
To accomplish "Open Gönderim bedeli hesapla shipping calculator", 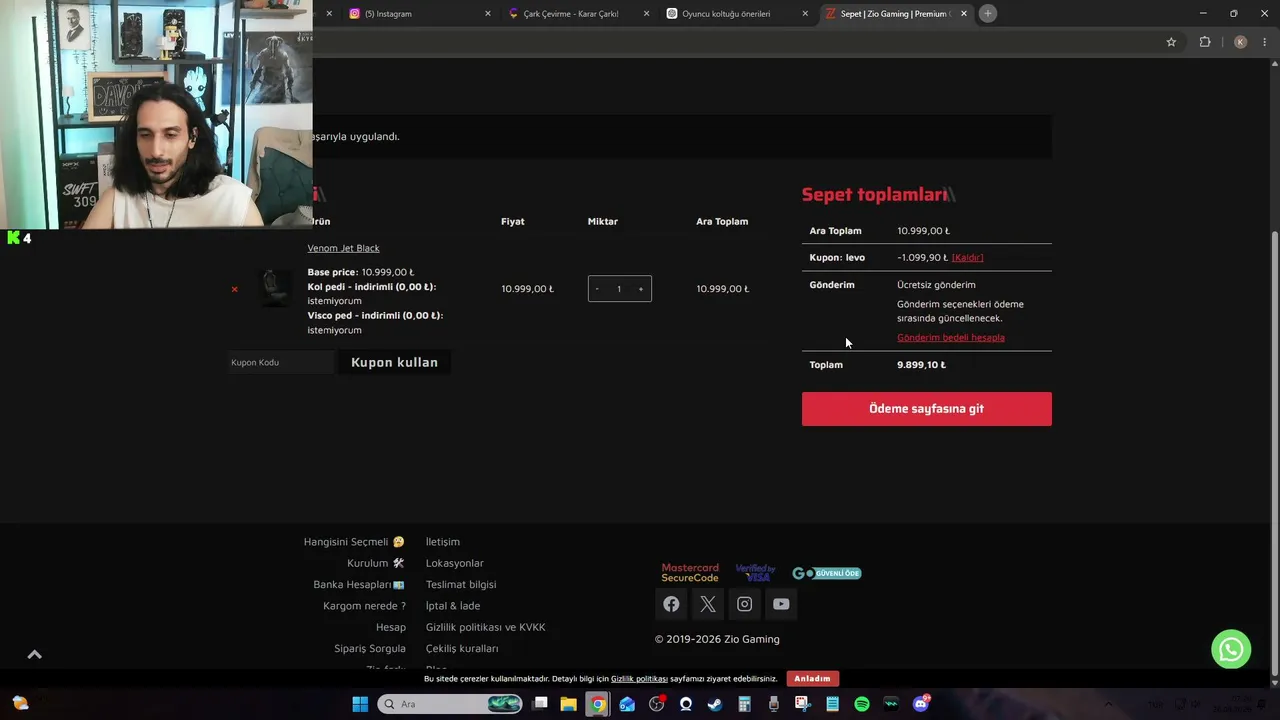I will click(x=951, y=338).
